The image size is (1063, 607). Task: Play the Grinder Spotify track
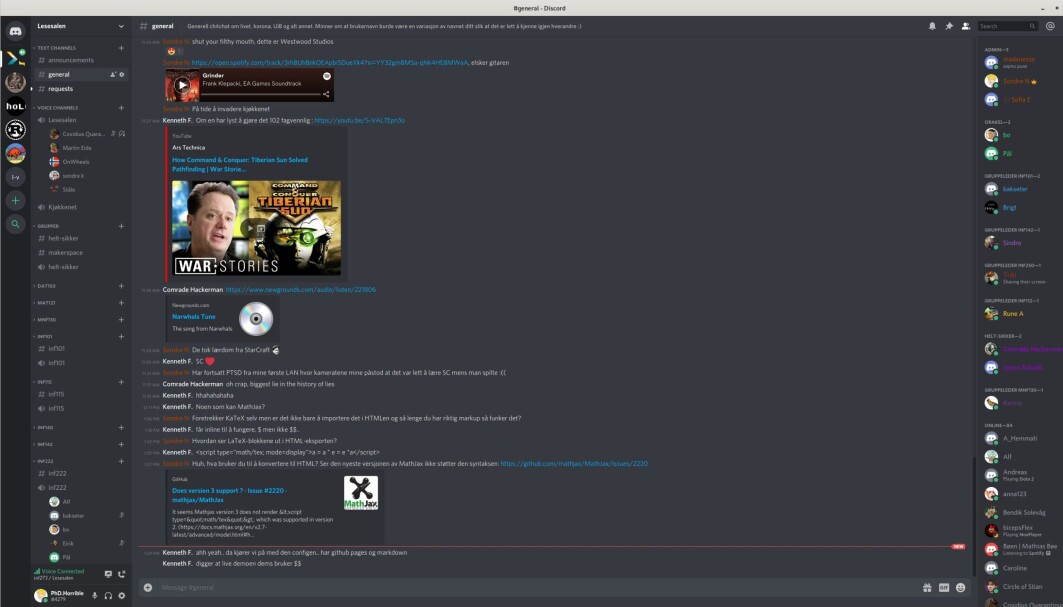coord(182,85)
